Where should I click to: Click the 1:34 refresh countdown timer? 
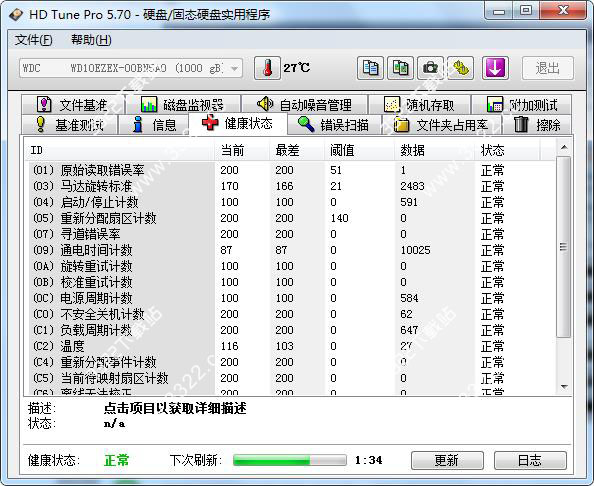point(369,460)
